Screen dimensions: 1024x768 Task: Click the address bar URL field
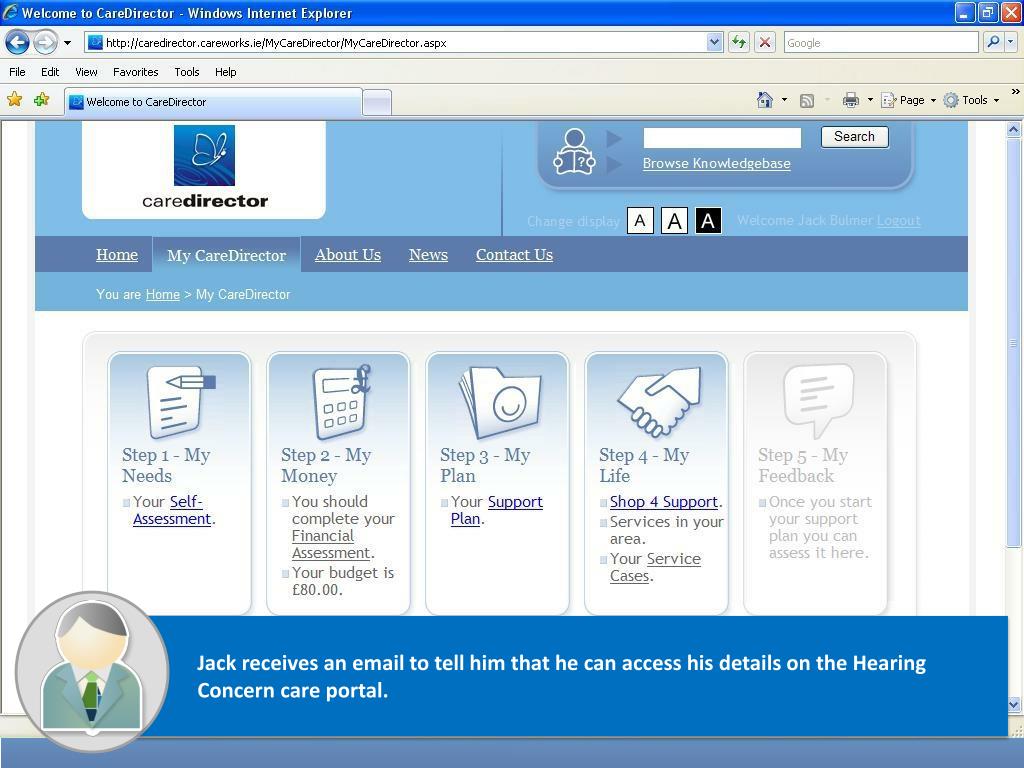[396, 43]
